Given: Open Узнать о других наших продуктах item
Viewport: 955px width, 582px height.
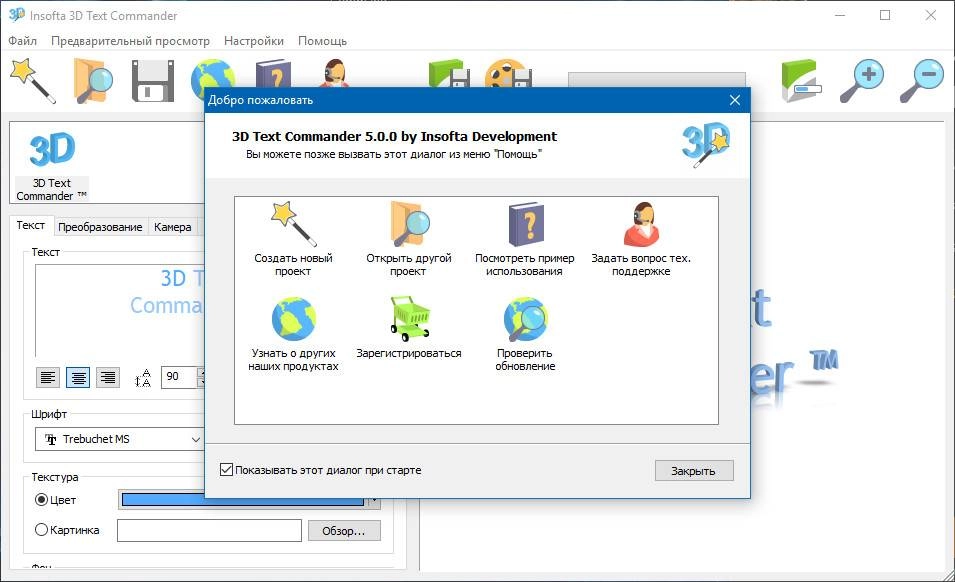Looking at the screenshot, I should 293,334.
